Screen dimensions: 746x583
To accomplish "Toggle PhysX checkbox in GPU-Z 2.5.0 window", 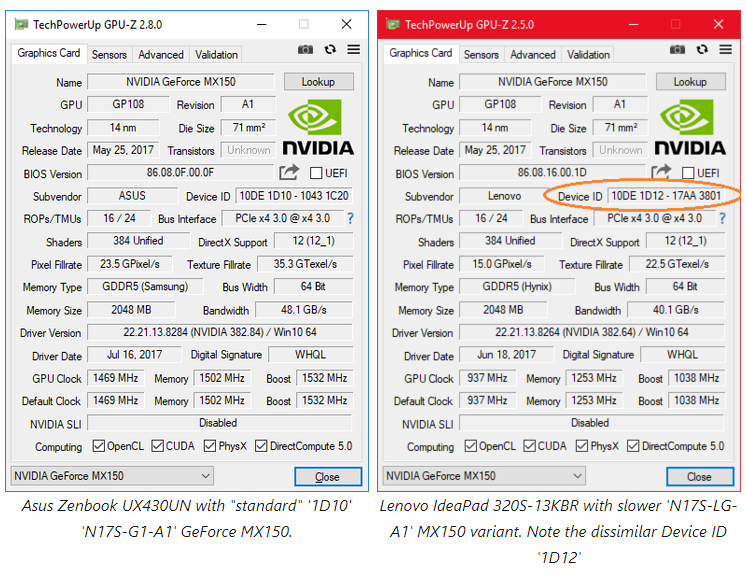I will (582, 446).
